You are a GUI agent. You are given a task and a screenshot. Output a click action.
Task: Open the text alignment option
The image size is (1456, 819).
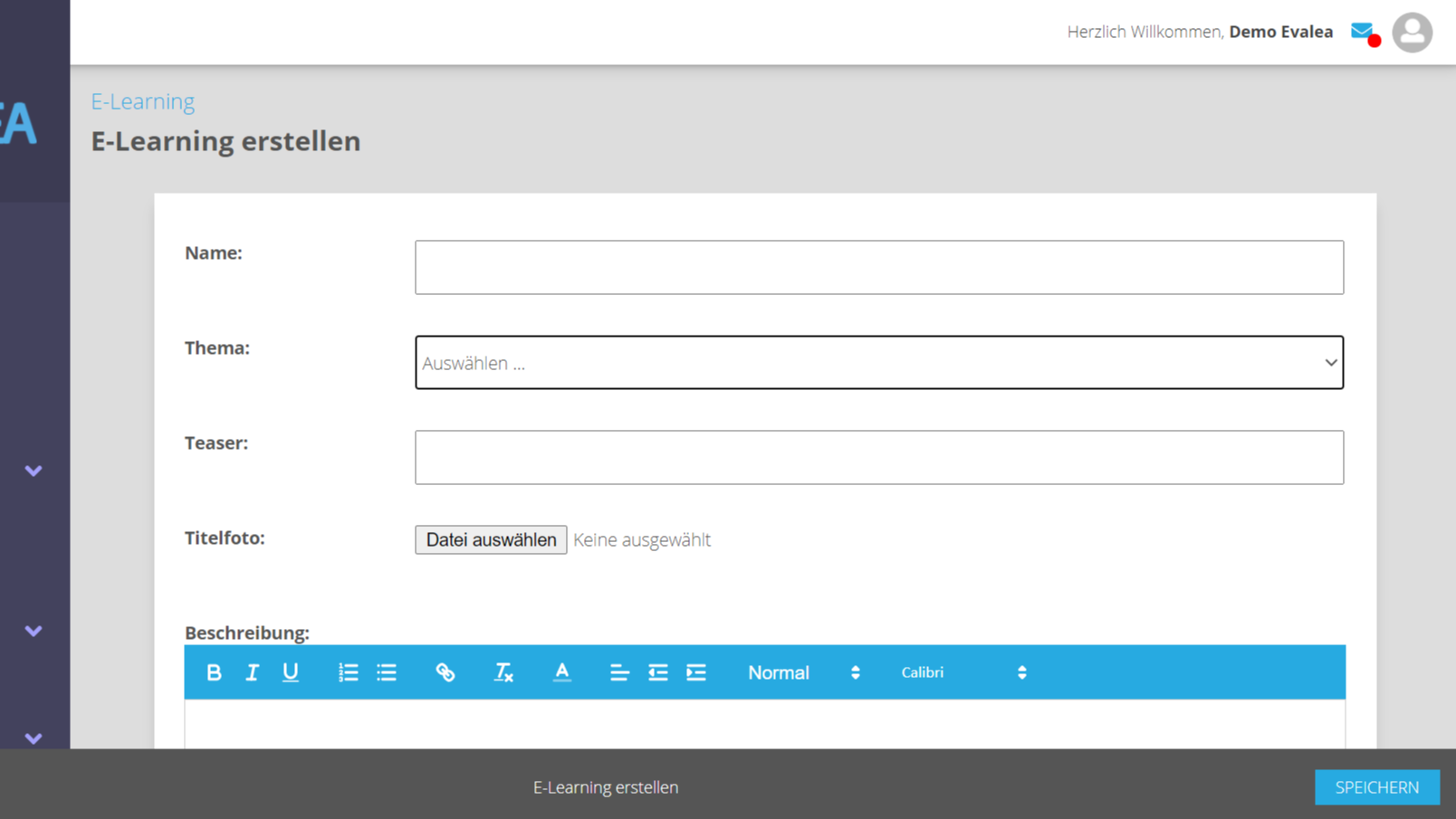coord(619,672)
